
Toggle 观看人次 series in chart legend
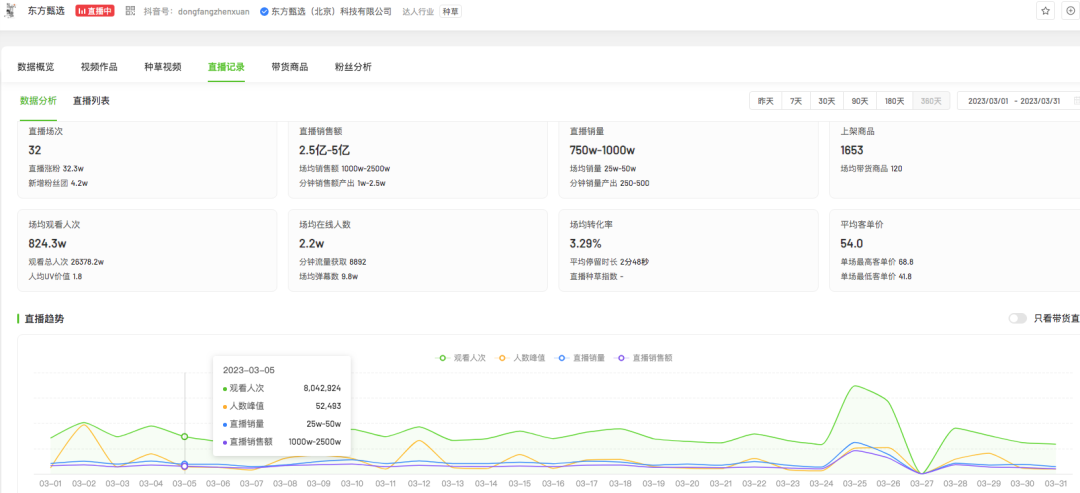(464, 357)
